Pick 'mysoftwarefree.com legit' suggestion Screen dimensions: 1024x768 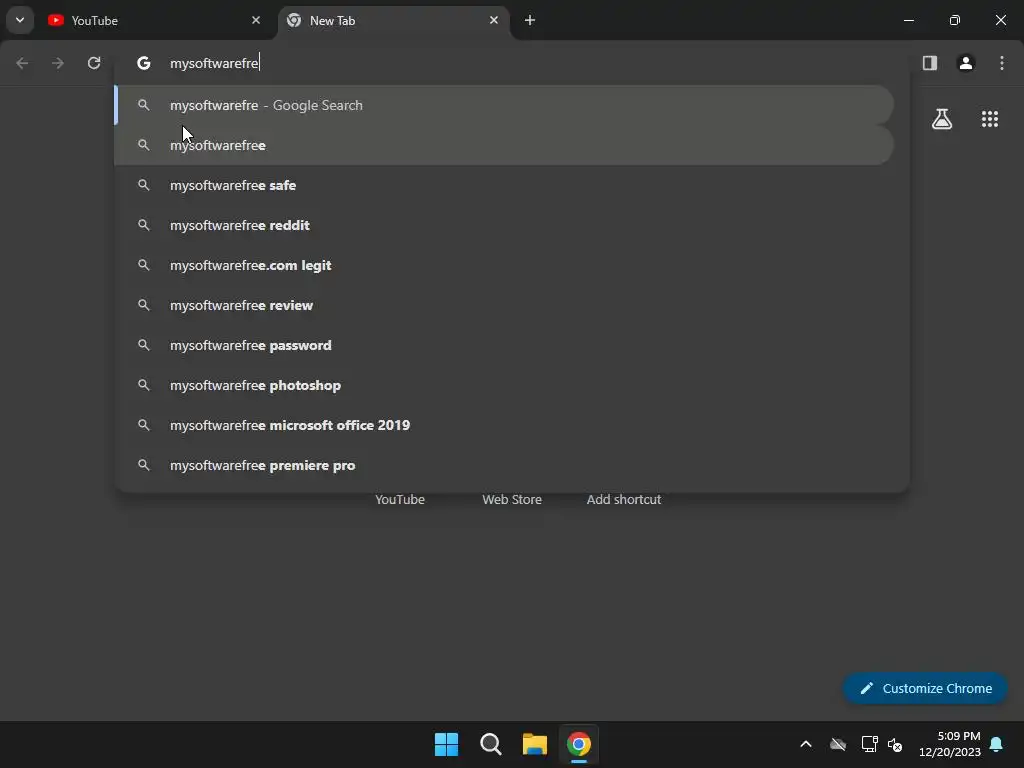pos(504,265)
